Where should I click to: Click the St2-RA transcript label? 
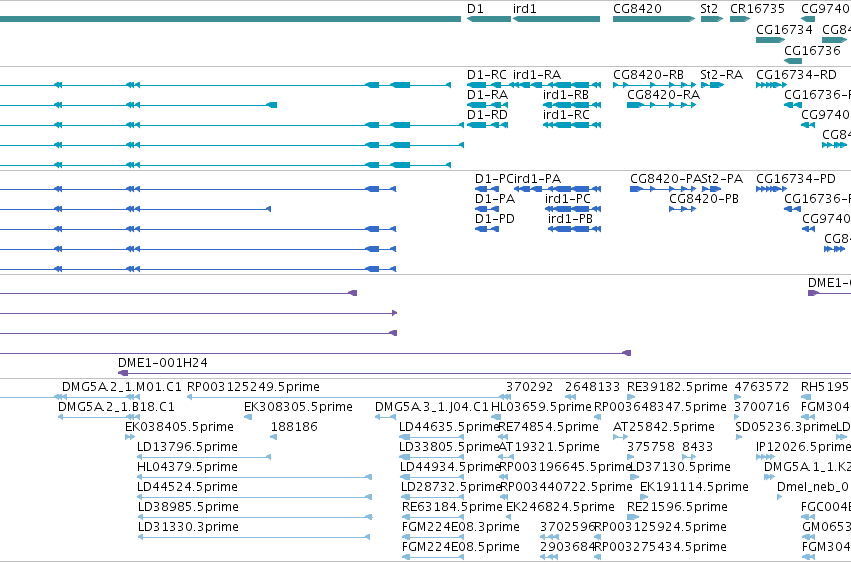click(x=721, y=75)
